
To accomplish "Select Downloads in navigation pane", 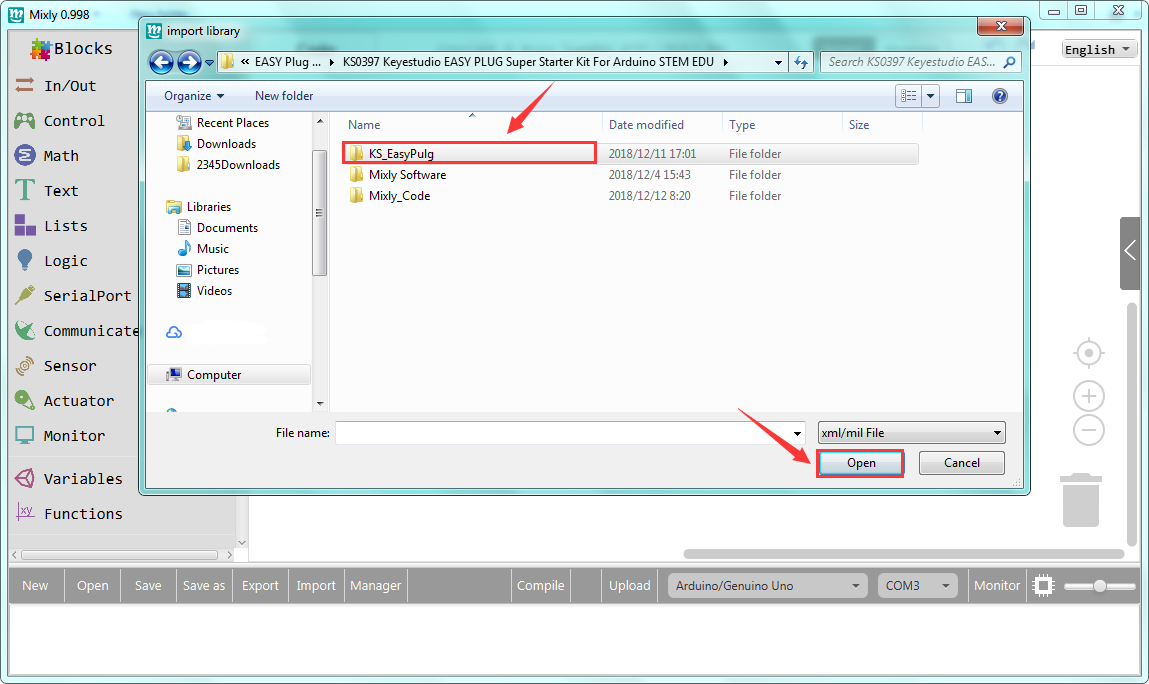I will click(217, 144).
